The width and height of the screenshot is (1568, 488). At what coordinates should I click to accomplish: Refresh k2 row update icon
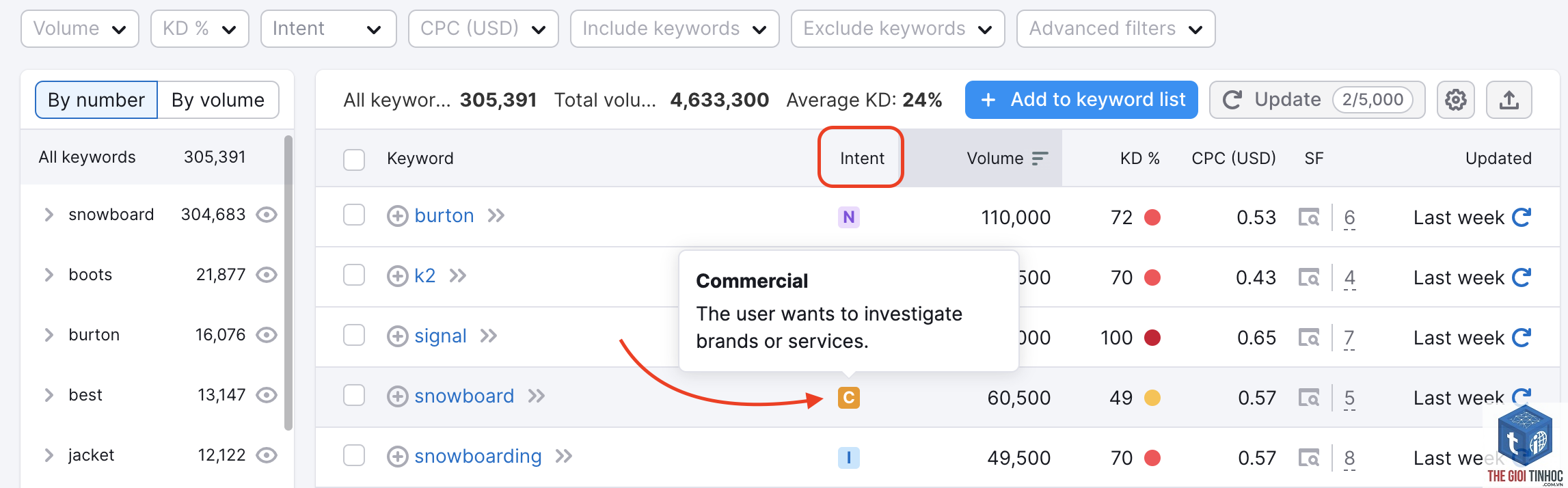[1522, 277]
